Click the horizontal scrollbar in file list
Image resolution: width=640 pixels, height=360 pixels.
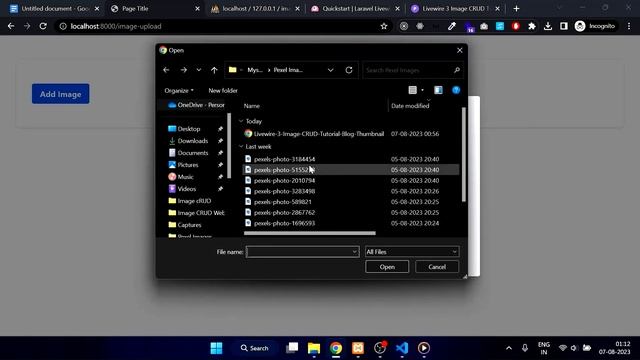pyautogui.click(x=310, y=233)
